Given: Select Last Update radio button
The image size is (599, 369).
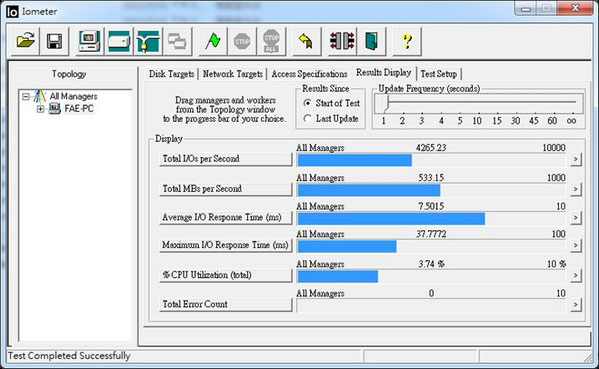Looking at the screenshot, I should (x=307, y=118).
